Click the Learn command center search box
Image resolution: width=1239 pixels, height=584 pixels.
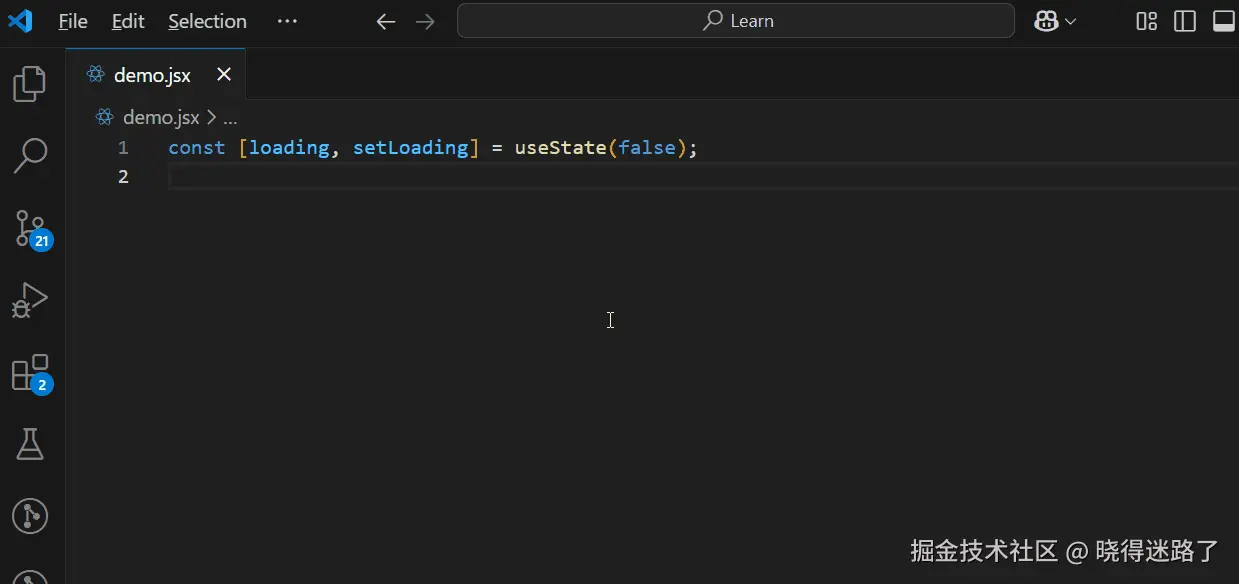pyautogui.click(x=736, y=21)
